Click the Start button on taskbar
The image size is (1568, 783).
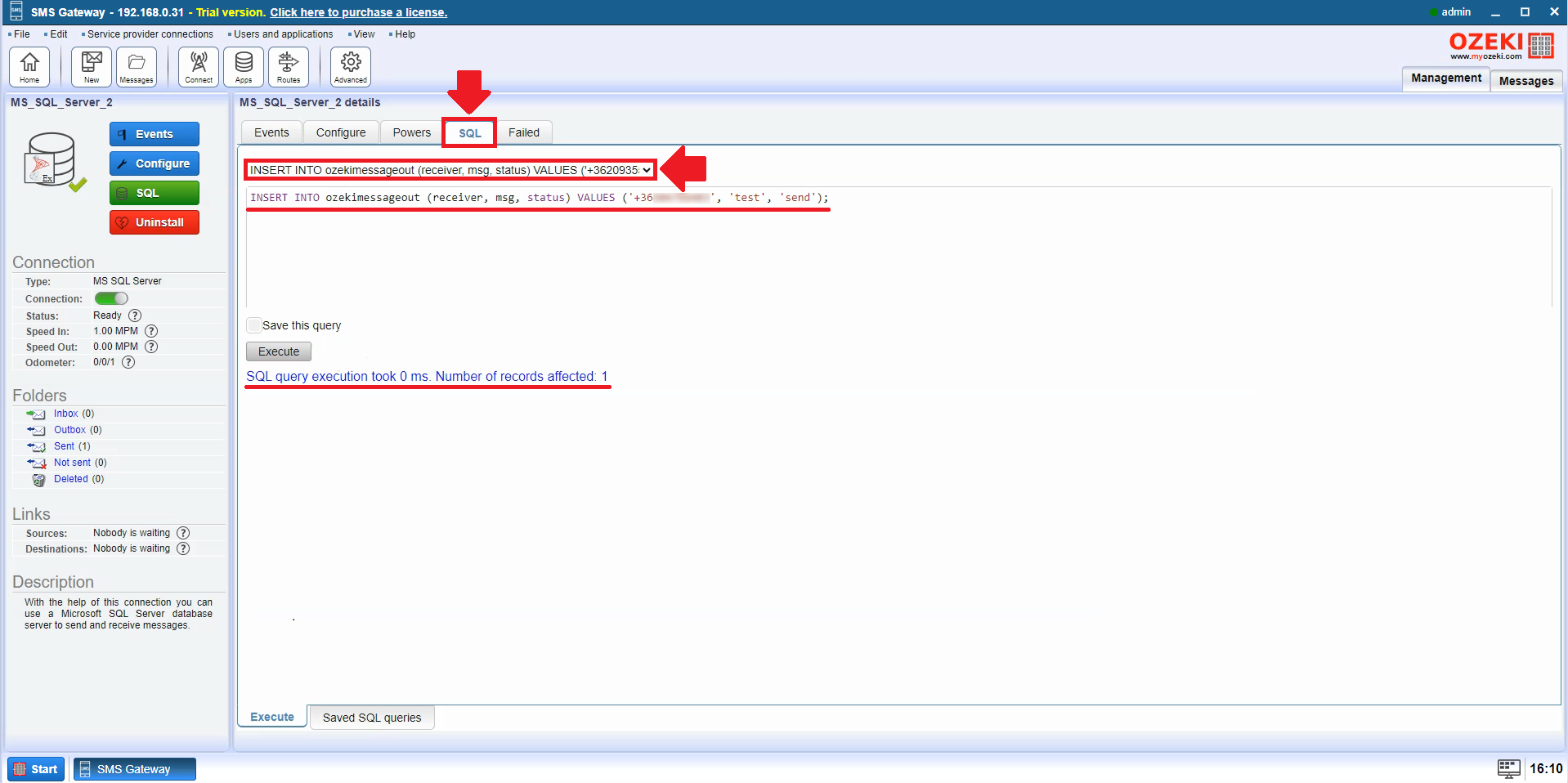click(x=36, y=769)
